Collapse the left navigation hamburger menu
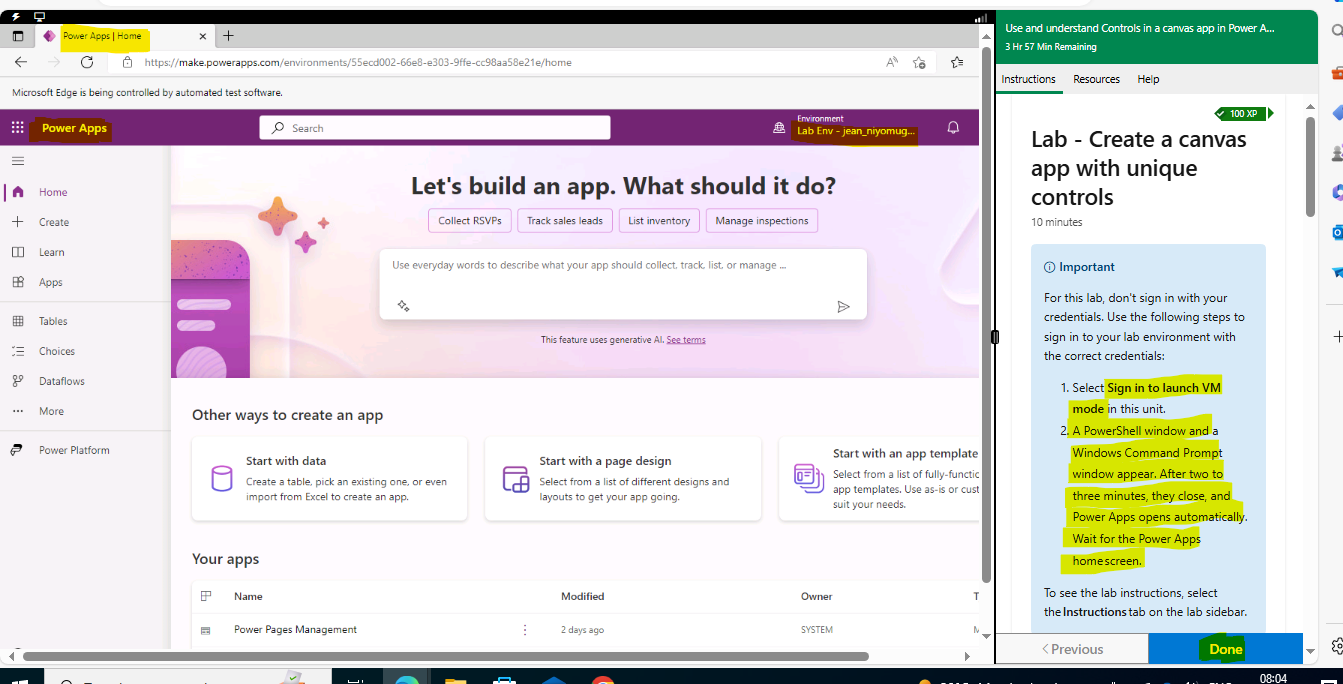Screen dimensions: 1343x684 (x=18, y=161)
